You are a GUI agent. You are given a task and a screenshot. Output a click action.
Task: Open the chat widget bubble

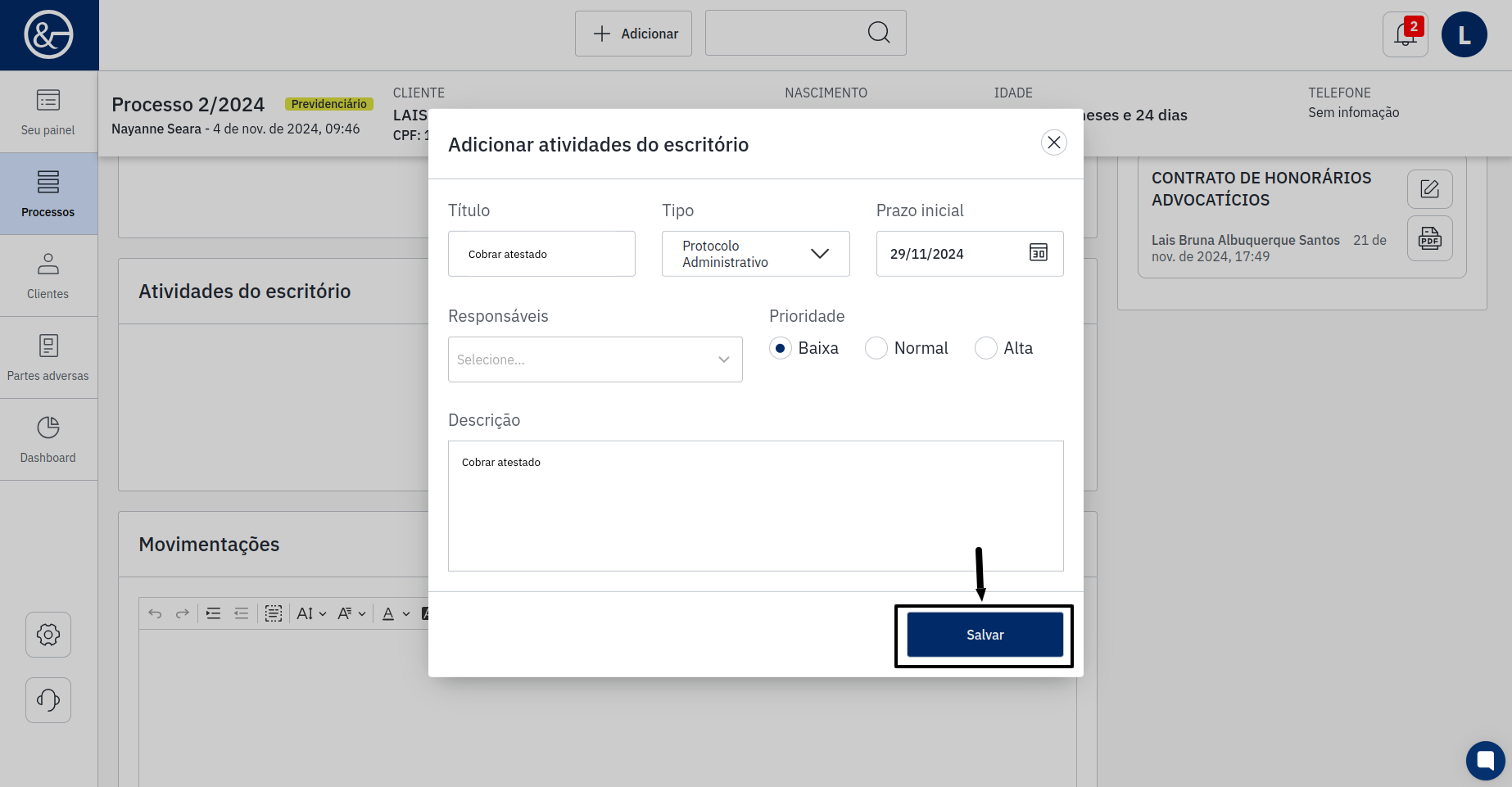1486,761
